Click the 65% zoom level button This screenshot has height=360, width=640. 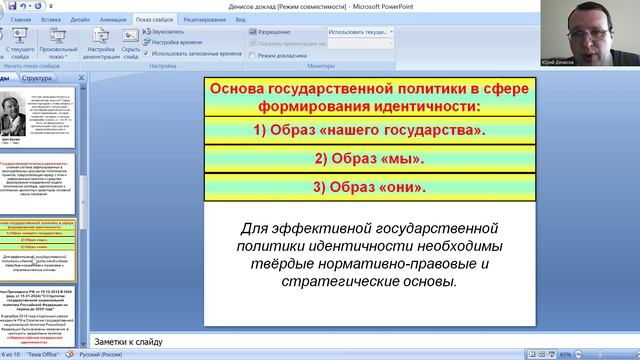(565, 355)
